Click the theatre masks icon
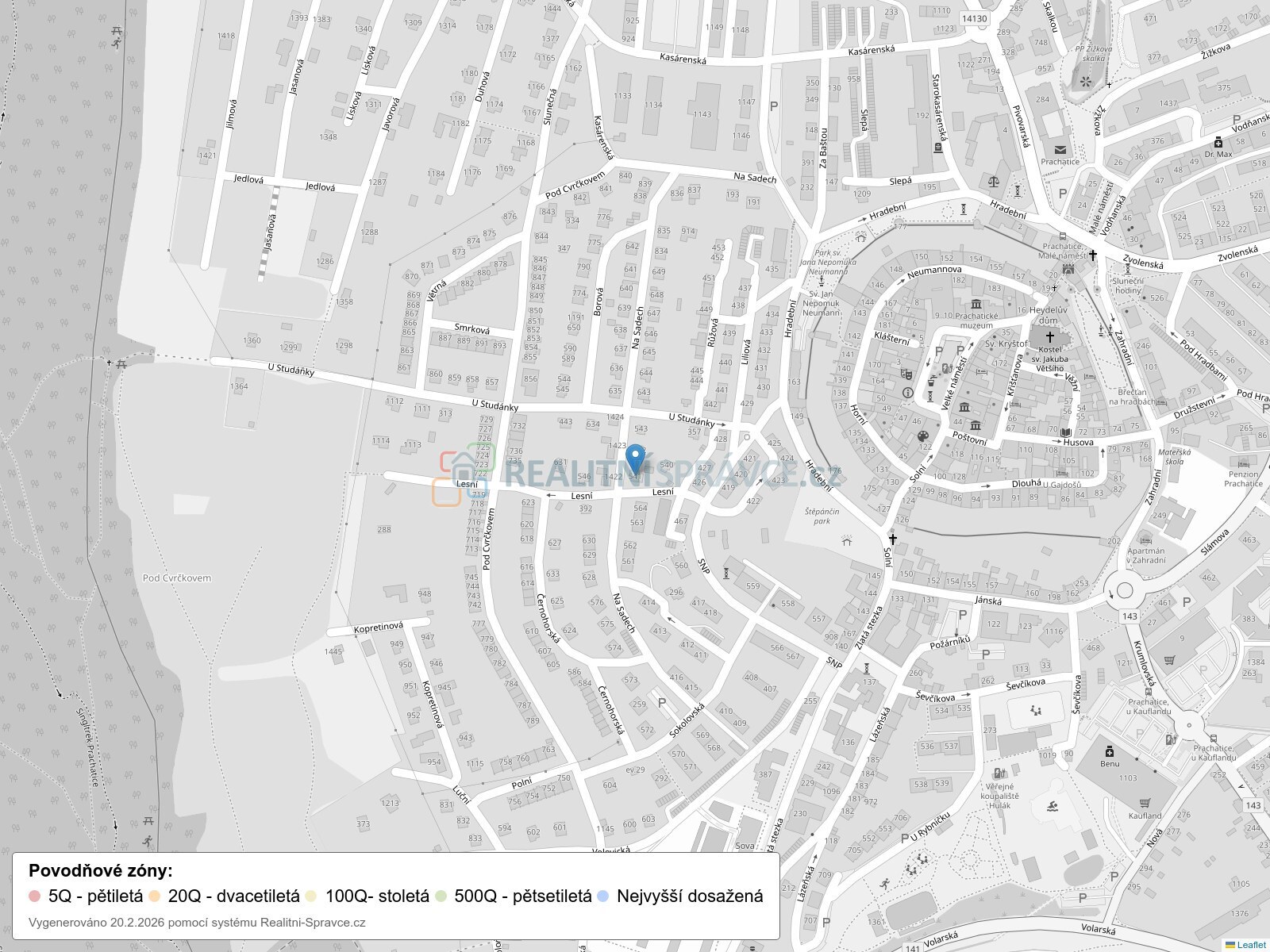The width and height of the screenshot is (1270, 952). [x=902, y=372]
